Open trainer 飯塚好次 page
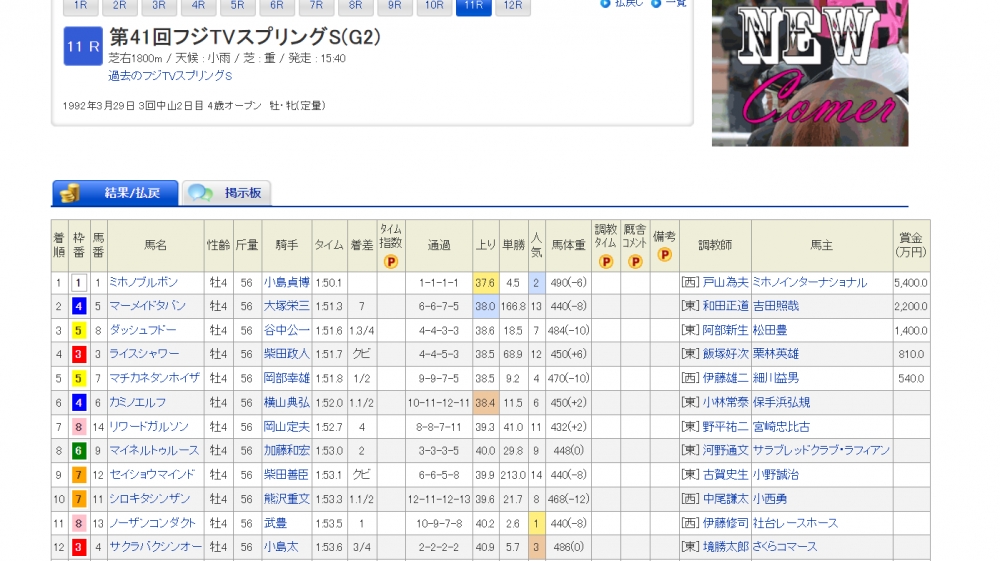This screenshot has height=561, width=1000. click(x=726, y=354)
